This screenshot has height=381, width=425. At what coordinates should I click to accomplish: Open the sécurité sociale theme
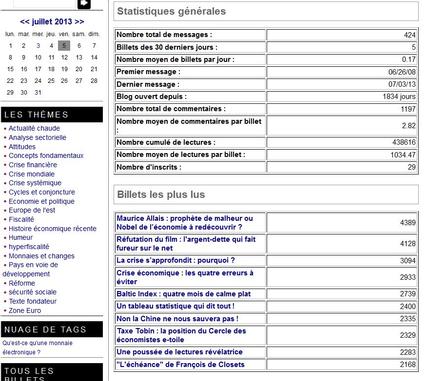[x=32, y=292]
